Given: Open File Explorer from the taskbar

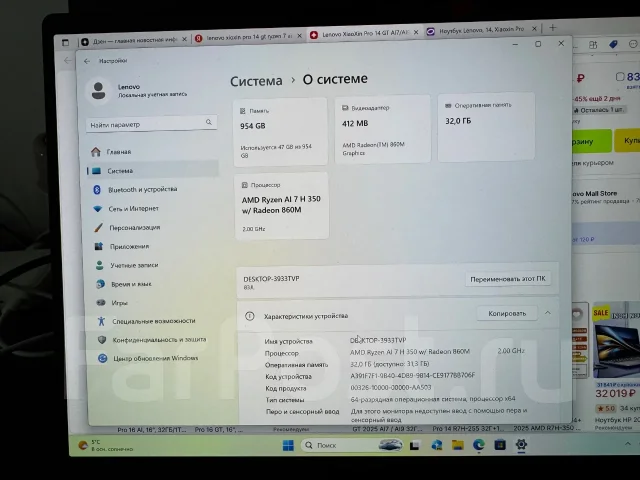Looking at the screenshot, I should click(458, 445).
